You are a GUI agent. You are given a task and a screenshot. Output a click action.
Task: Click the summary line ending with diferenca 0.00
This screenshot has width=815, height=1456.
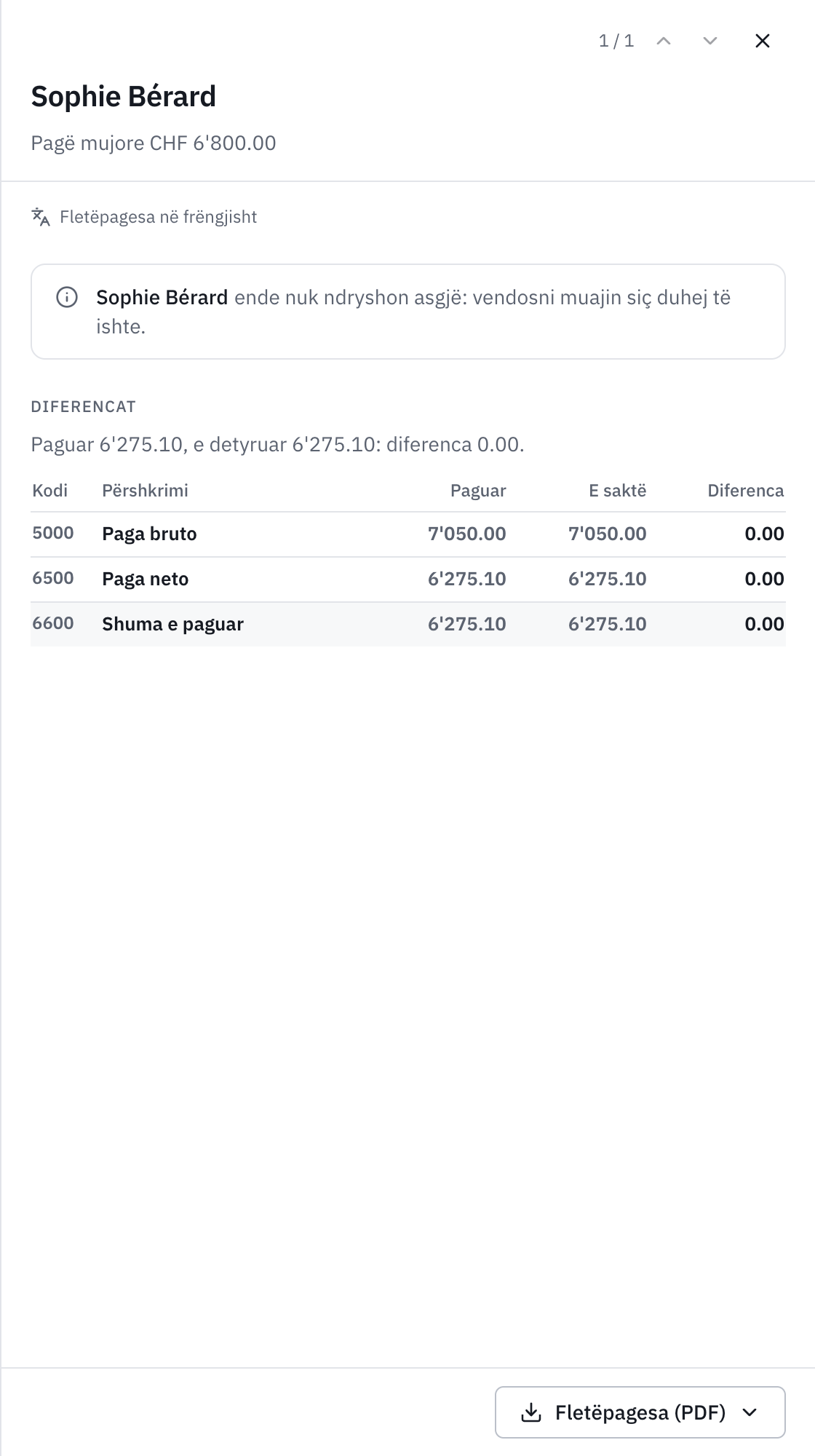(277, 444)
